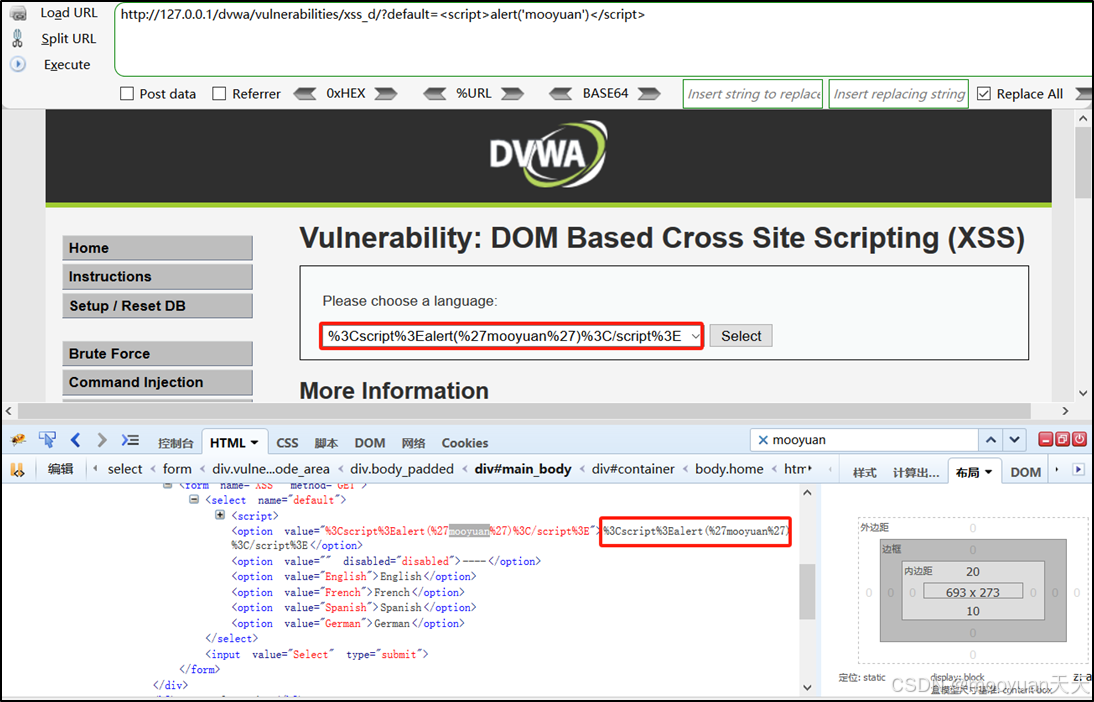Deactivate Firebug with the power button
This screenshot has width=1094, height=702.
tap(1079, 439)
